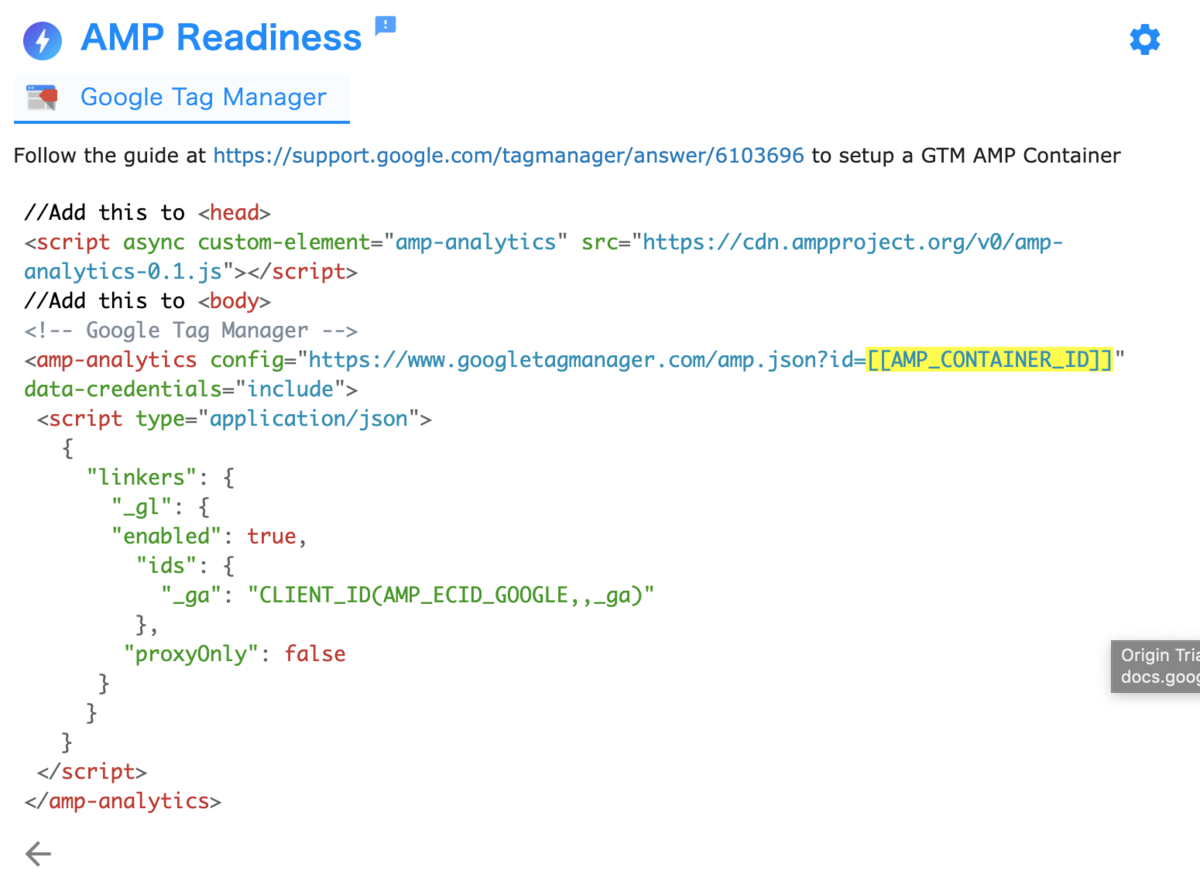This screenshot has width=1200, height=881.
Task: Click the "proxyOnly": false line
Action: (x=235, y=654)
